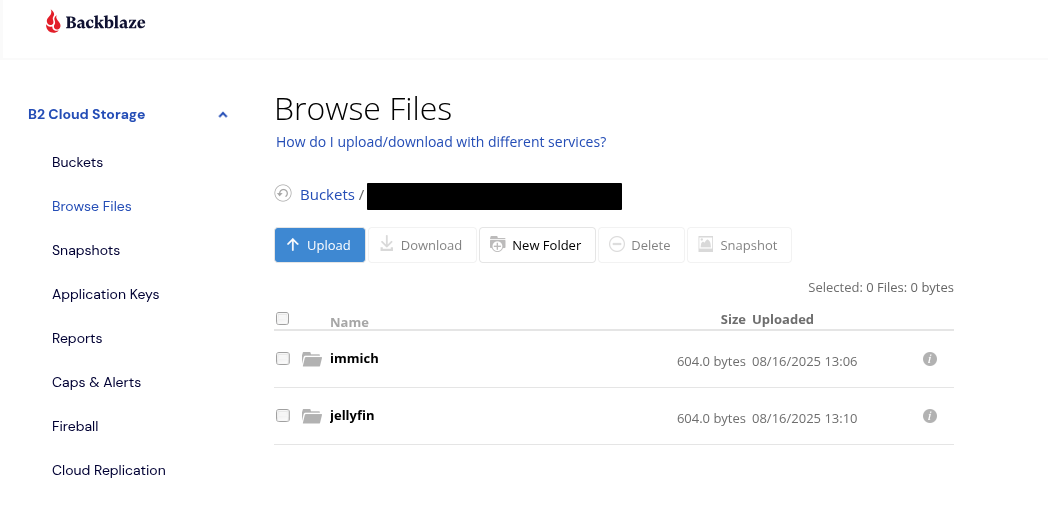Open info icon for immich folder
The height and width of the screenshot is (508, 1048).
(929, 359)
